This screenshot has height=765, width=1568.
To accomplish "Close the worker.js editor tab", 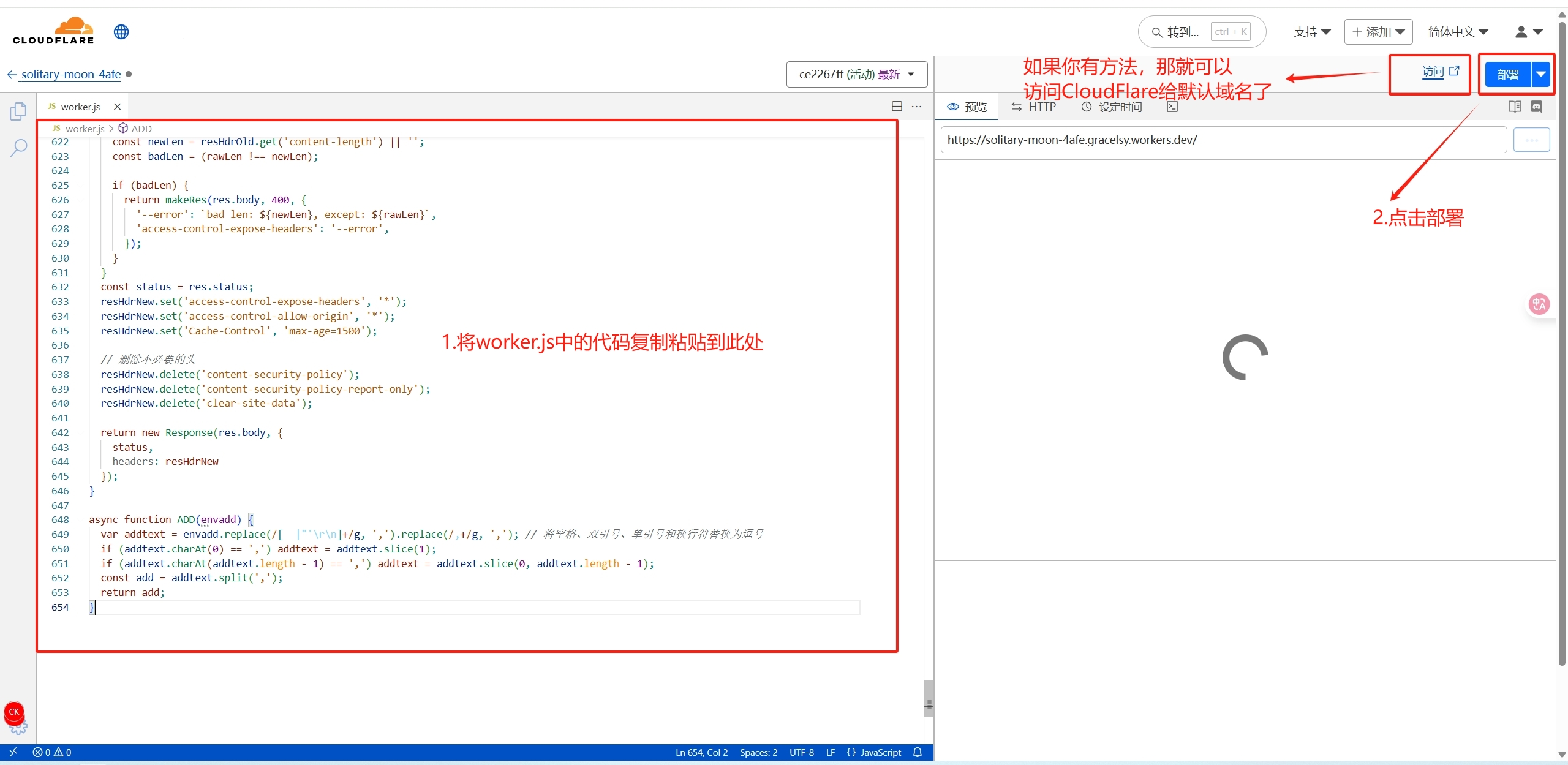I will [x=117, y=107].
